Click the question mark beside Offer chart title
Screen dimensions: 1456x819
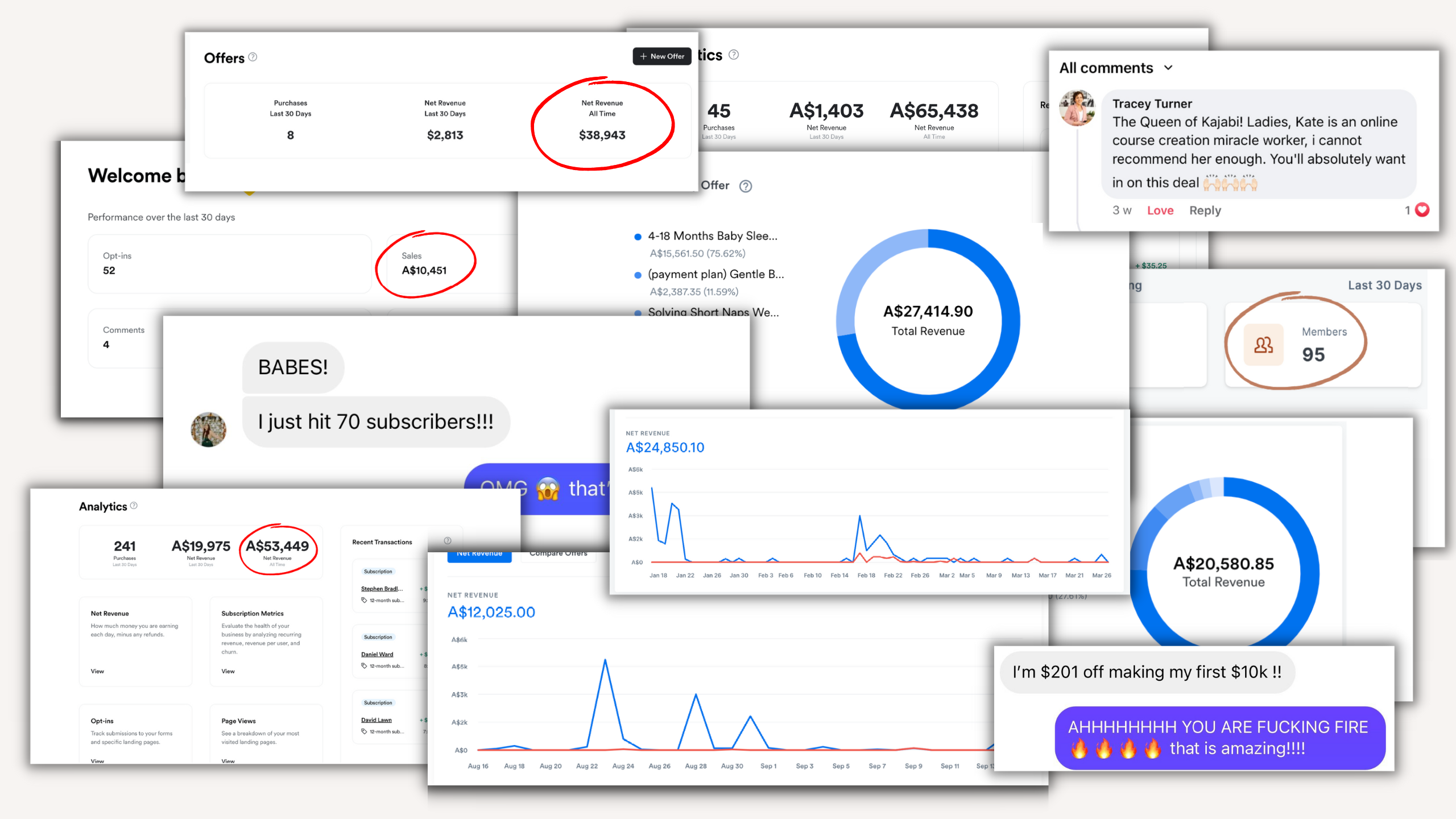[x=746, y=186]
